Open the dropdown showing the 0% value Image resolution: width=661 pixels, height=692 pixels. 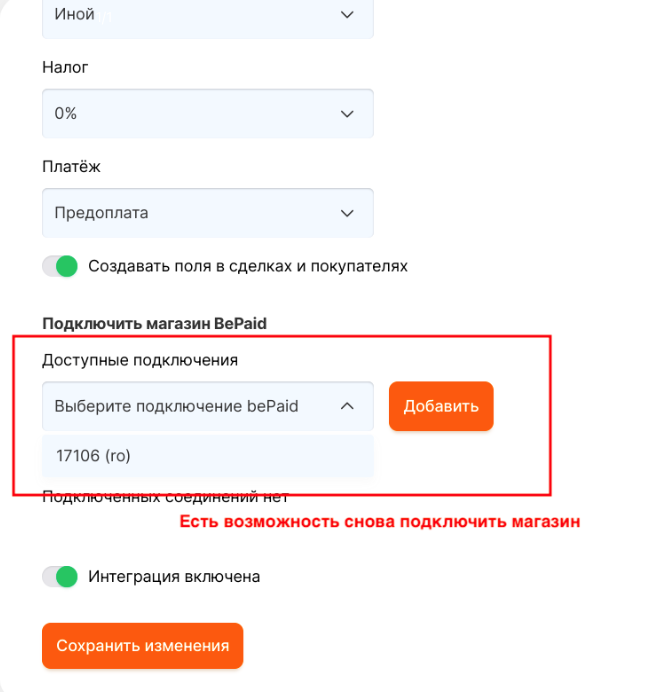click(207, 114)
